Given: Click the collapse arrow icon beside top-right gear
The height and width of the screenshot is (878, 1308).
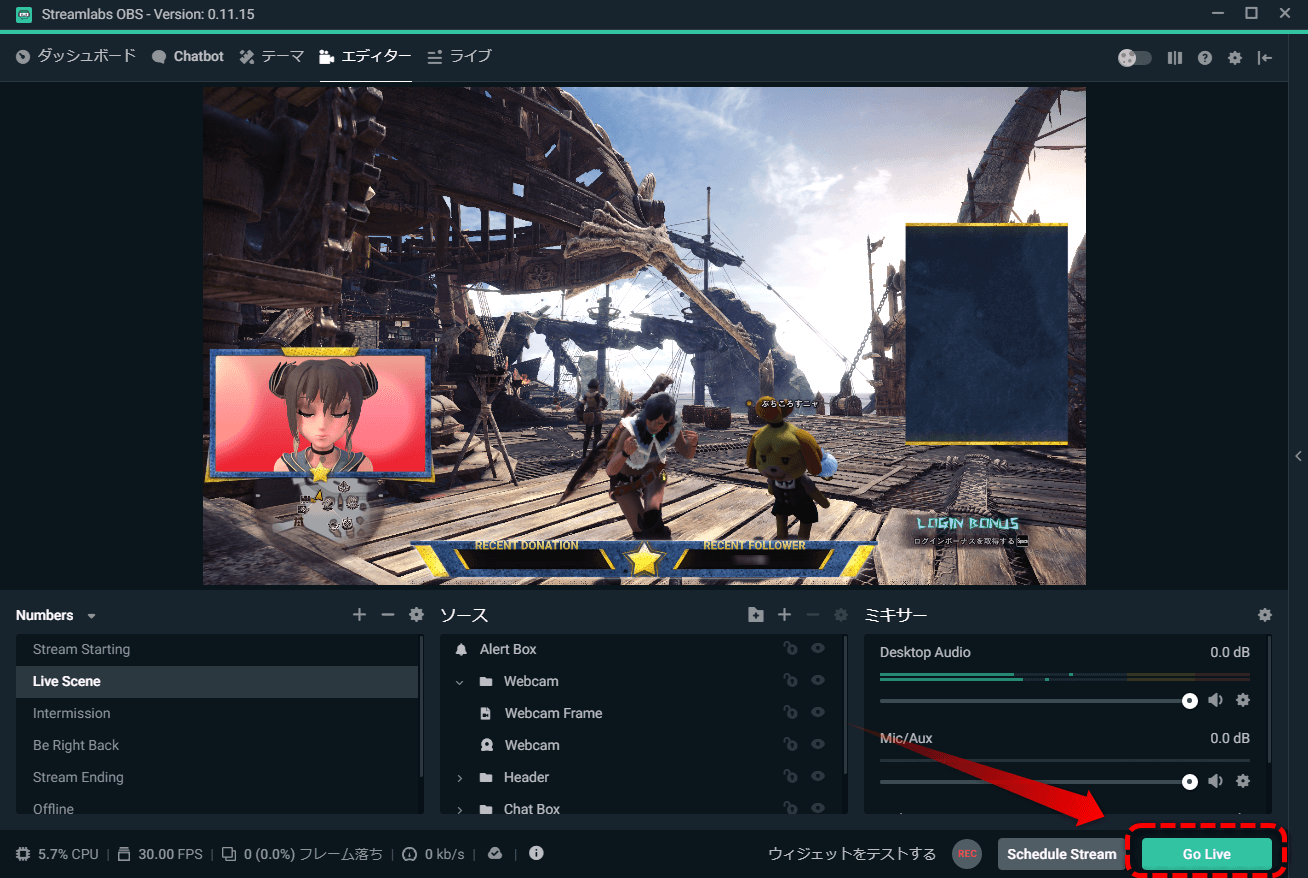Looking at the screenshot, I should click(x=1265, y=58).
